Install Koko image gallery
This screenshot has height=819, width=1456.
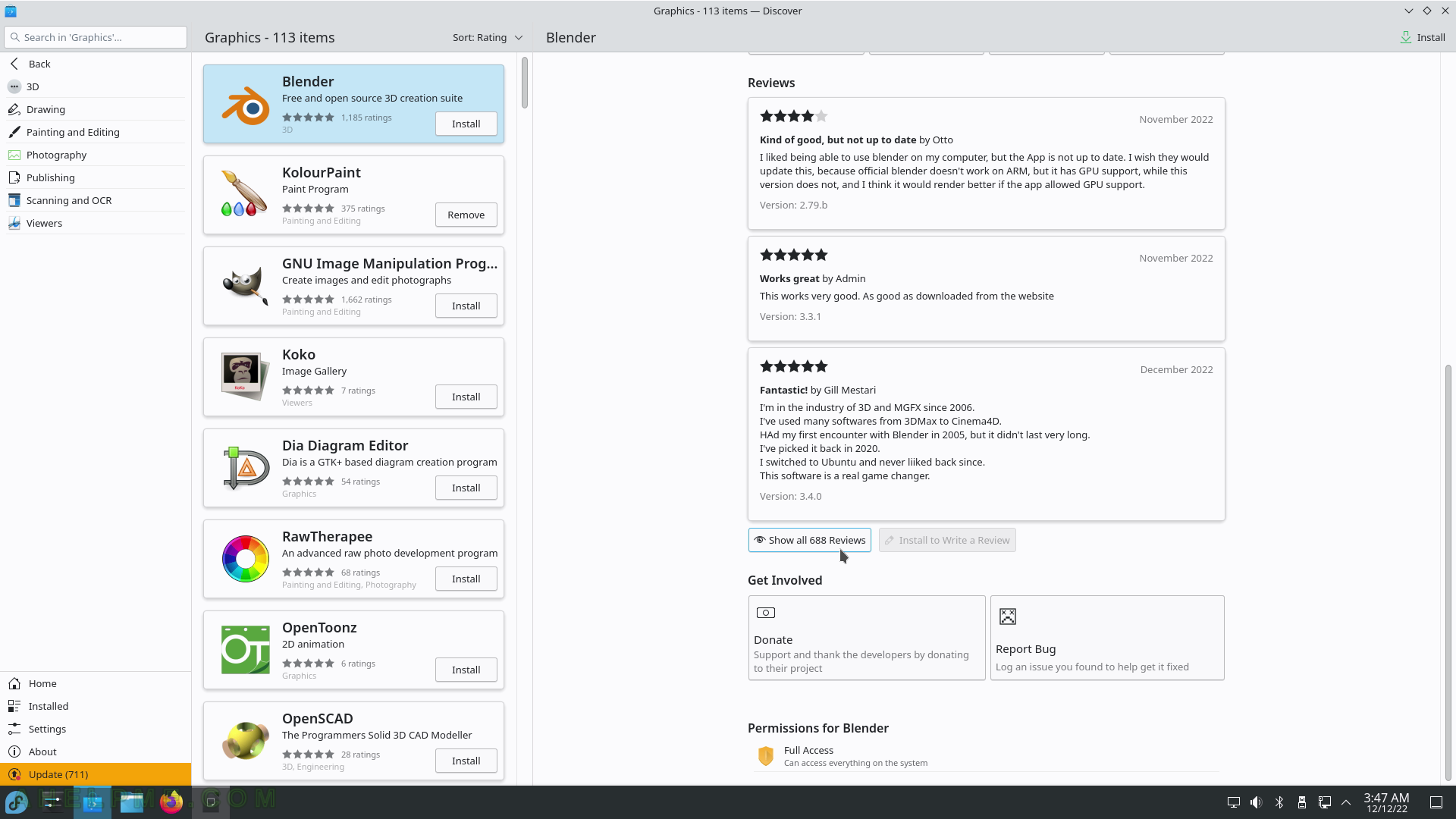click(x=466, y=397)
